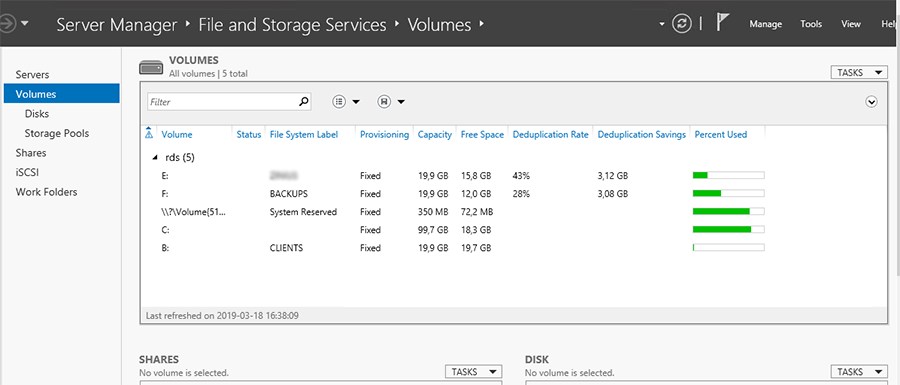Select iSCSI in the sidebar

pos(61,172)
